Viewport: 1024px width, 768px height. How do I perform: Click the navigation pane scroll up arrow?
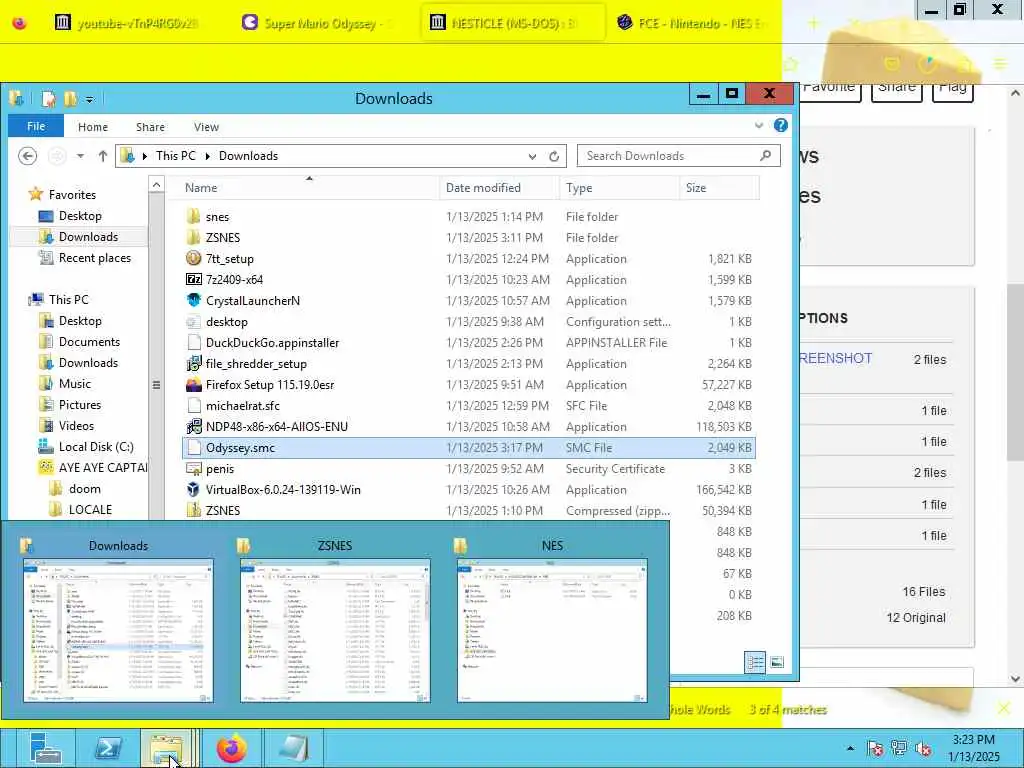[156, 185]
